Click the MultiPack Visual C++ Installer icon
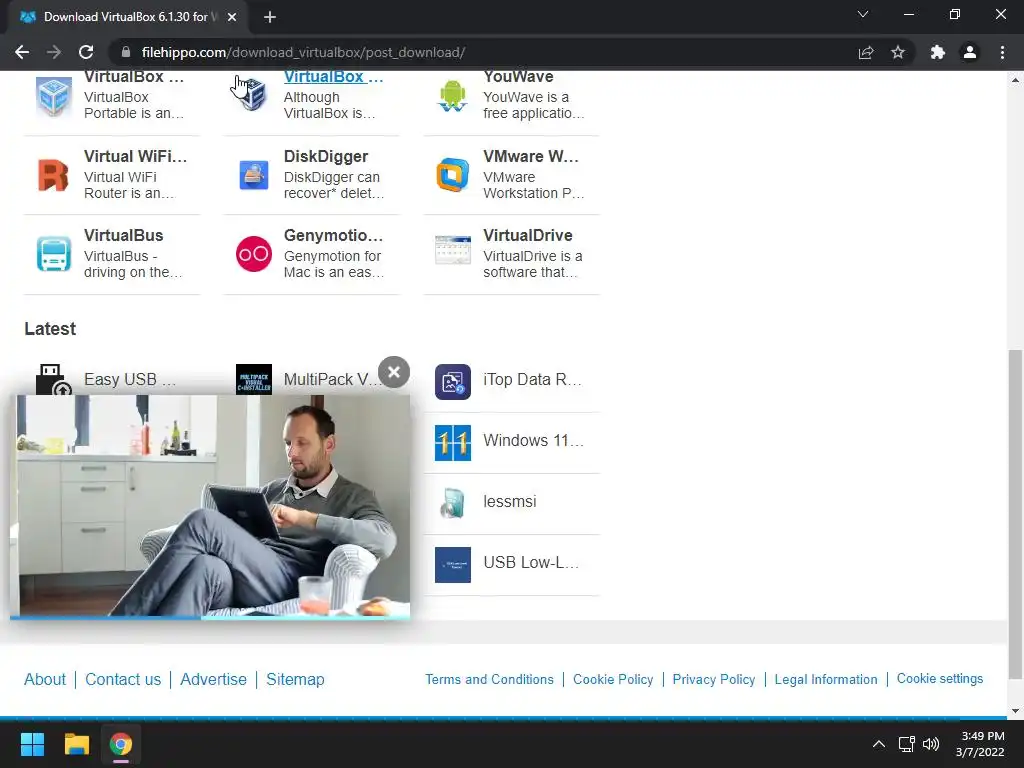The height and width of the screenshot is (768, 1024). point(253,379)
